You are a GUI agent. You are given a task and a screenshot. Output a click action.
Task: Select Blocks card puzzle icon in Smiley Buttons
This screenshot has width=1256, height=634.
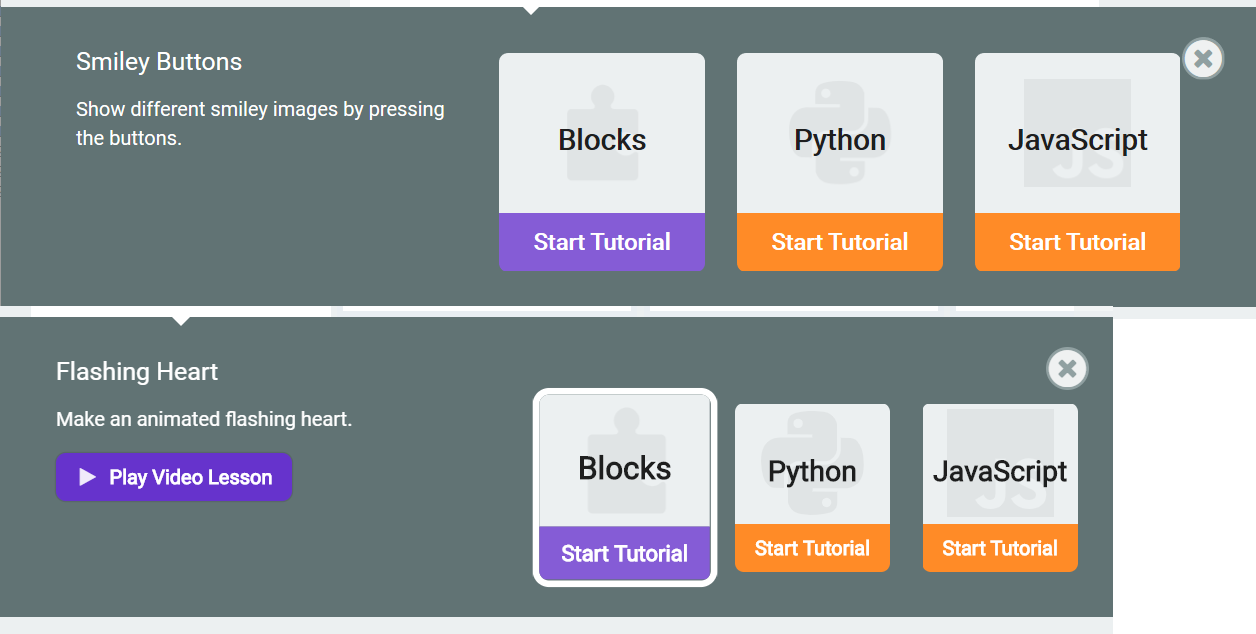pyautogui.click(x=602, y=133)
